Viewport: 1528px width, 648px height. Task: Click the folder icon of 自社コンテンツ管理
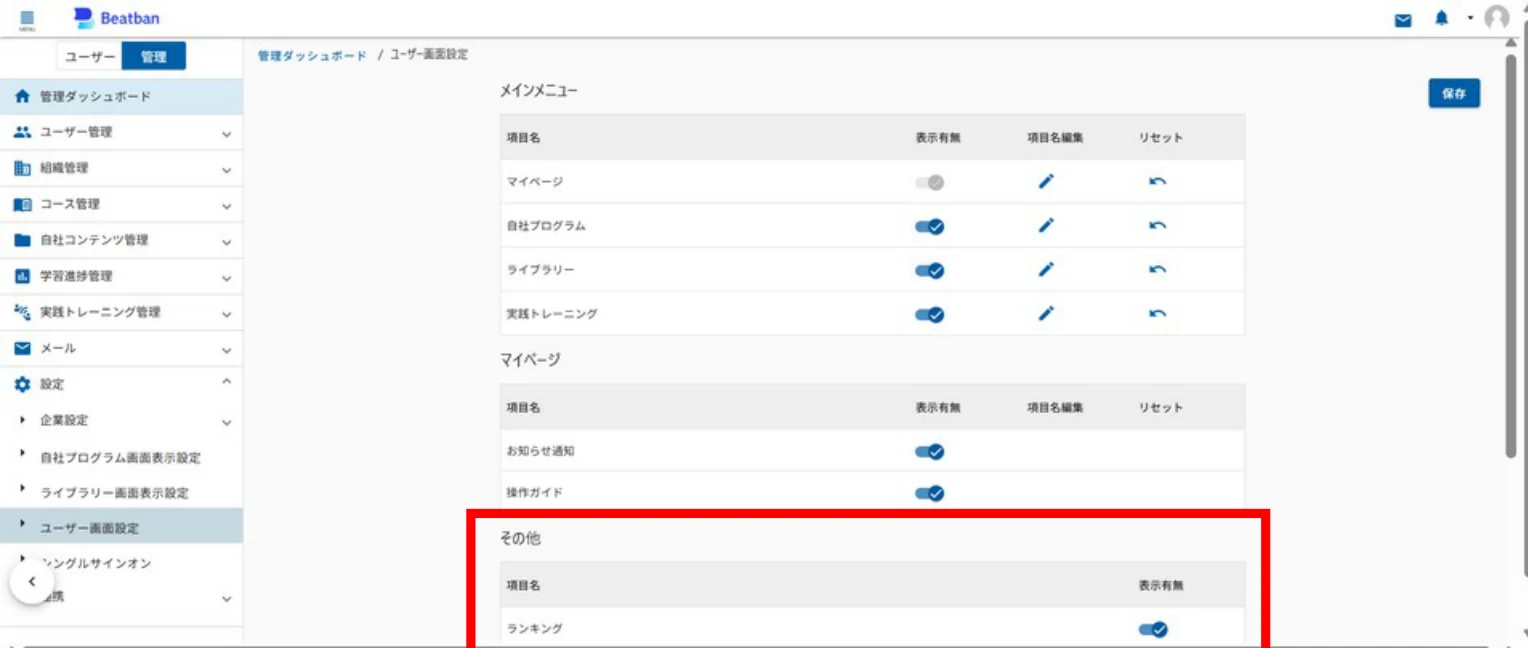click(23, 240)
